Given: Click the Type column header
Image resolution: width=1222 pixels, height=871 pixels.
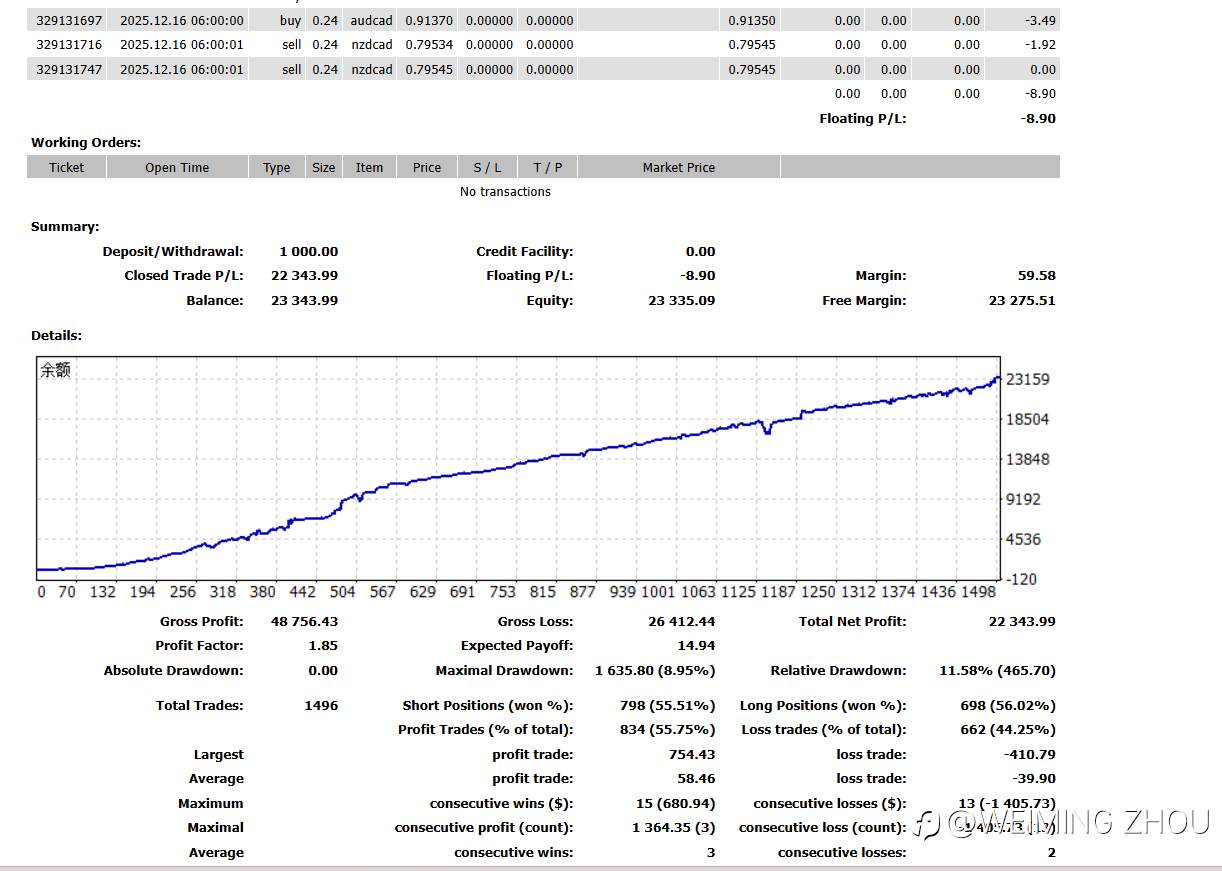Looking at the screenshot, I should 277,167.
